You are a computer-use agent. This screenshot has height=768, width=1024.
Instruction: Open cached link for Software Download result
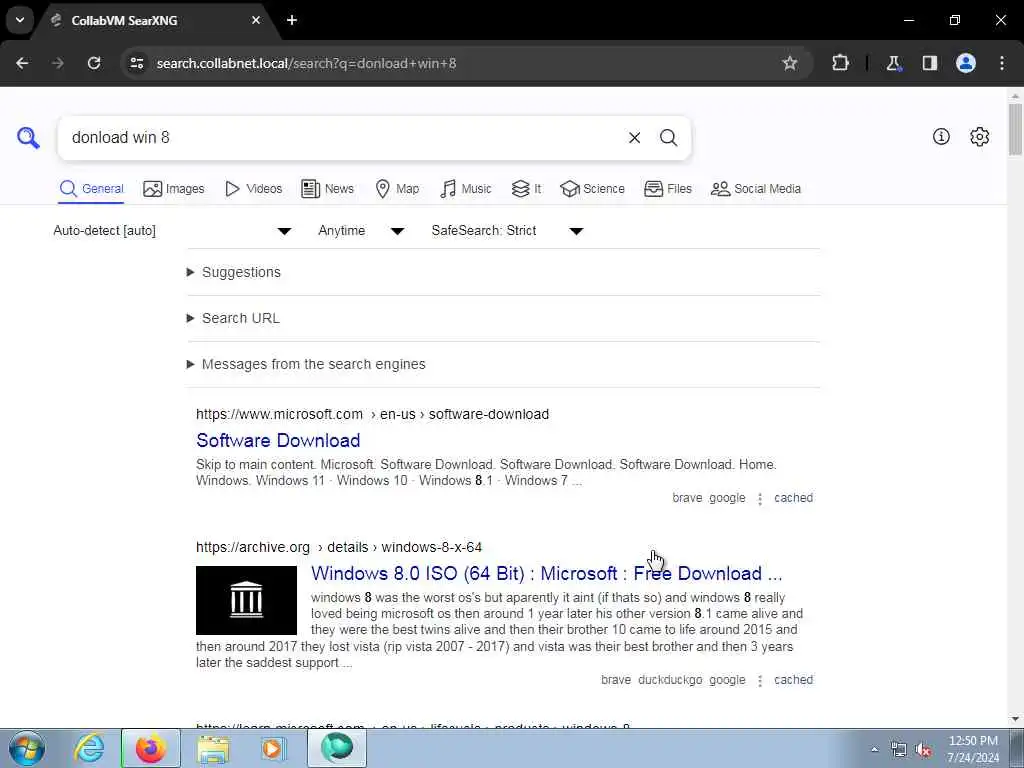click(793, 498)
